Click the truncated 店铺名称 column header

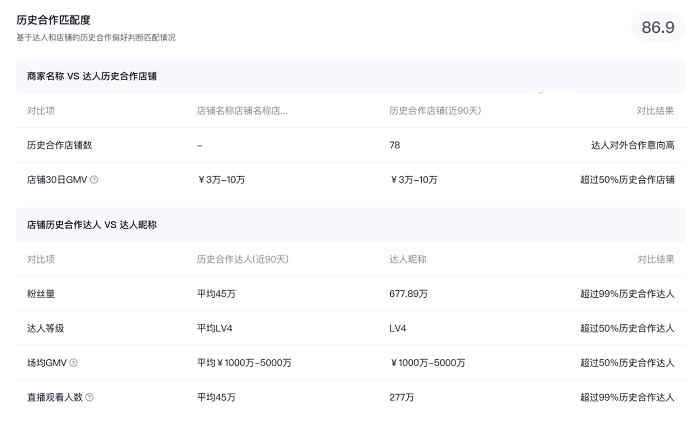click(x=242, y=110)
